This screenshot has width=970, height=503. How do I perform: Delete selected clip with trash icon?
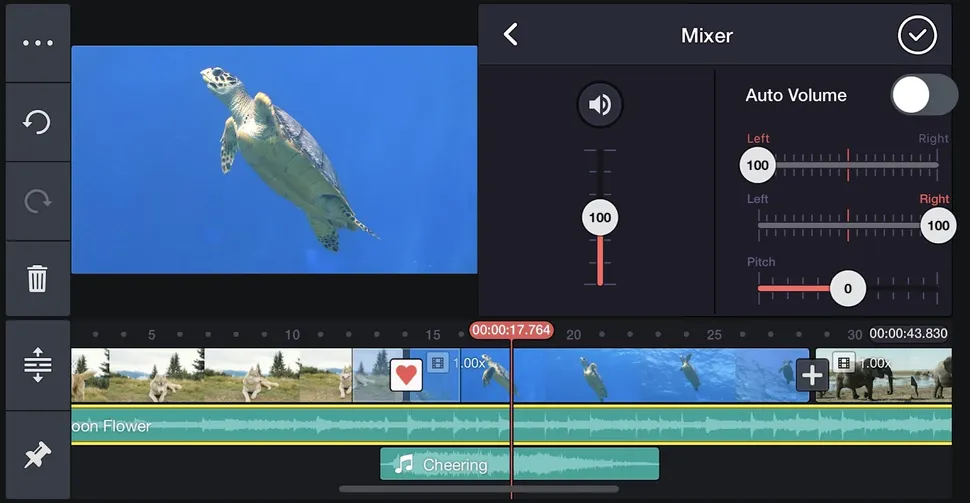(x=37, y=279)
